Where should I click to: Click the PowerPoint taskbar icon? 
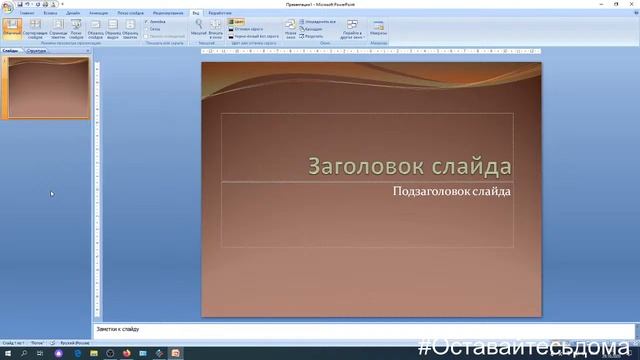coord(176,353)
